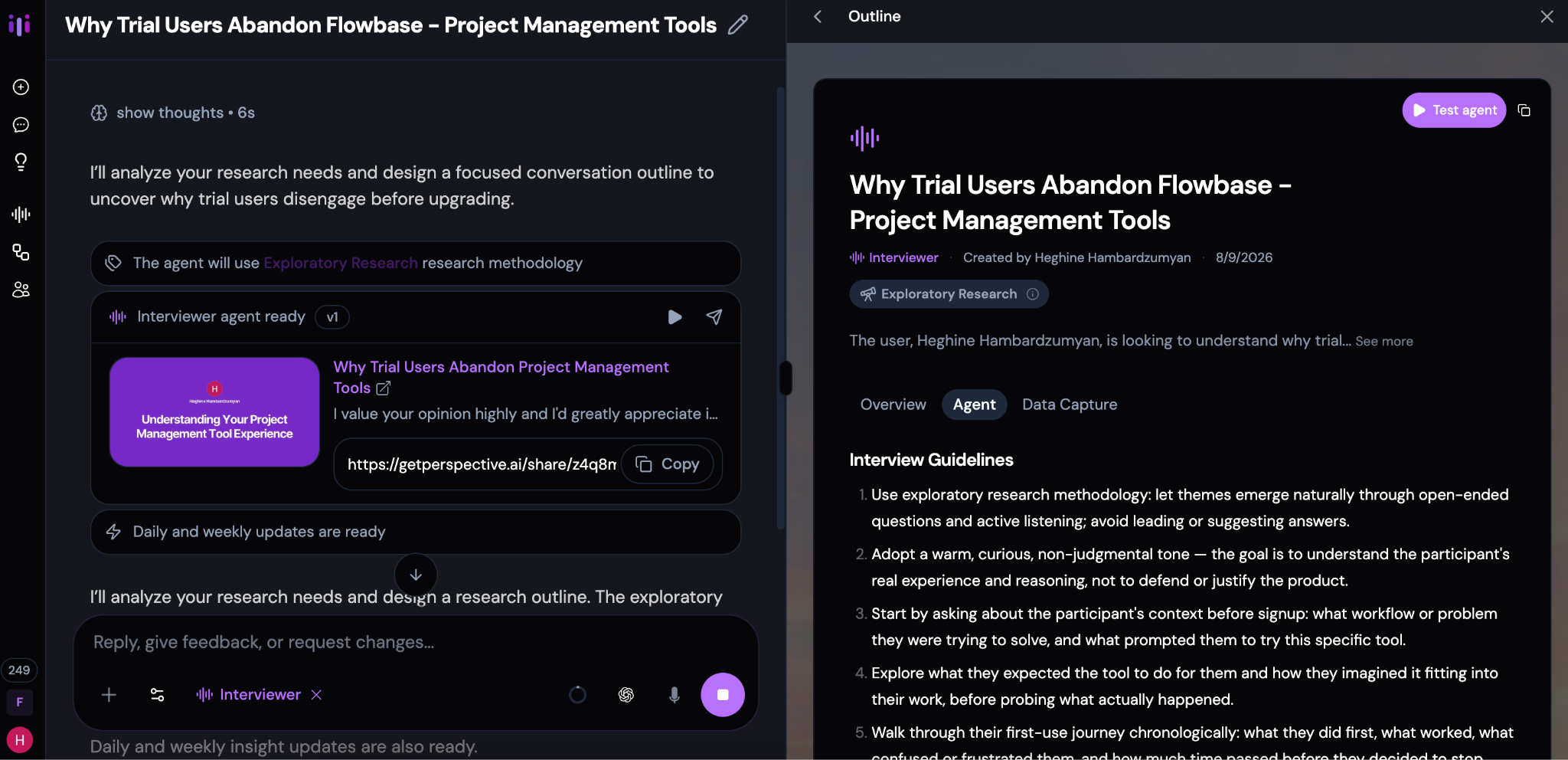
Task: Select the AI model swirl icon
Action: [x=626, y=695]
